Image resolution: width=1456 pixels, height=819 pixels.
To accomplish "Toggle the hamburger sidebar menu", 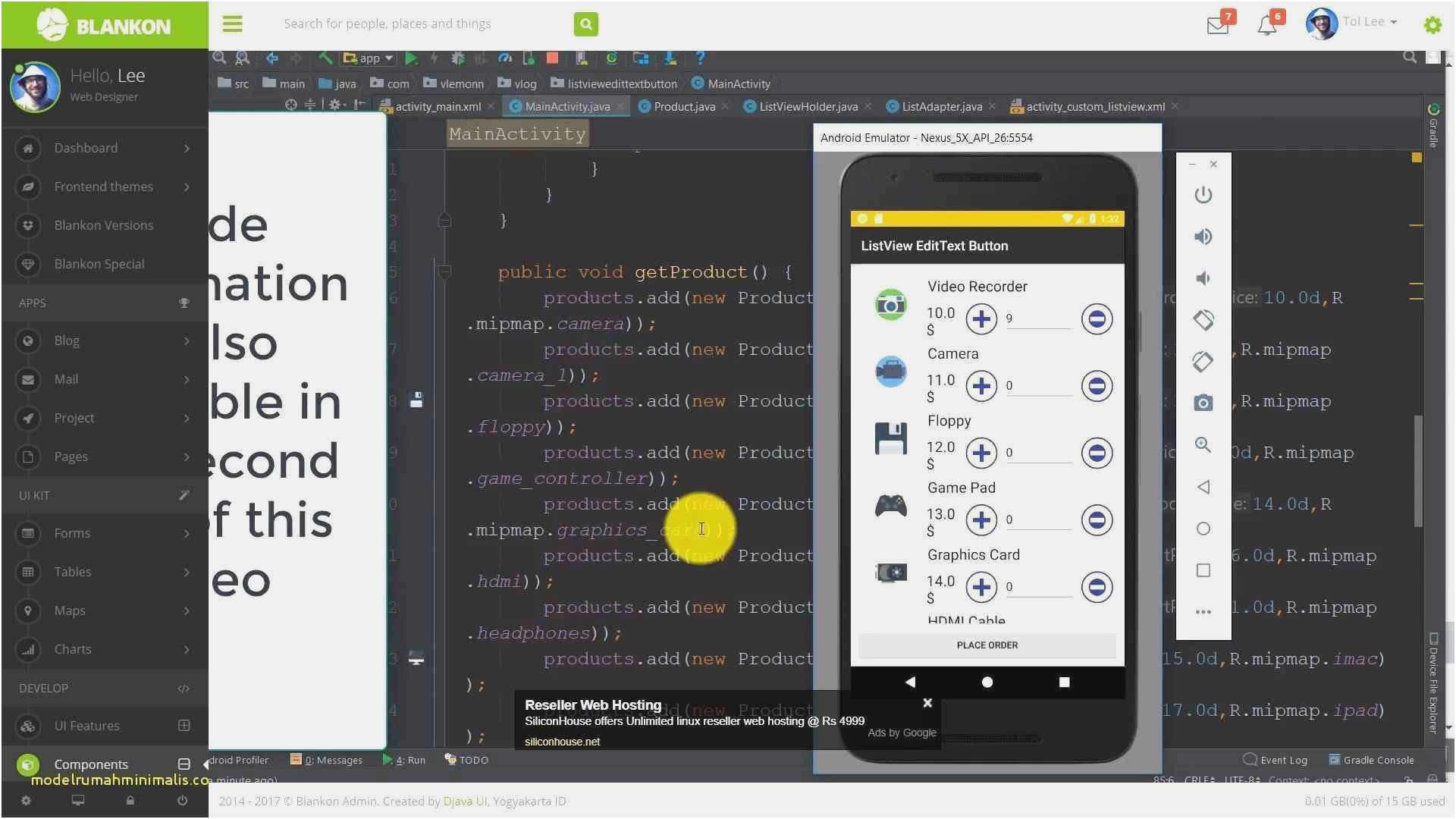I will click(x=232, y=24).
